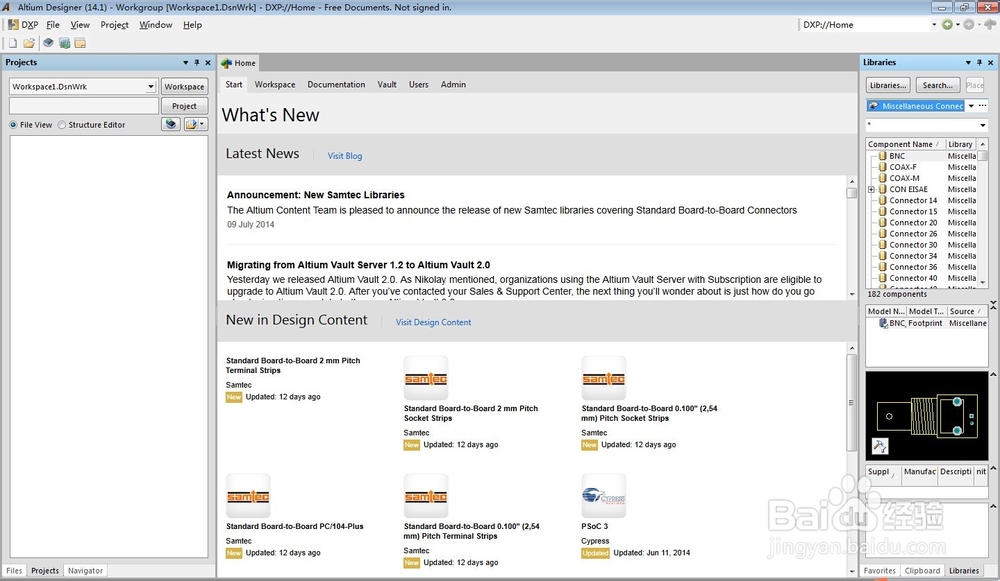This screenshot has height=581, width=1000.
Task: Follow the Visit Design Content link
Action: tap(433, 322)
